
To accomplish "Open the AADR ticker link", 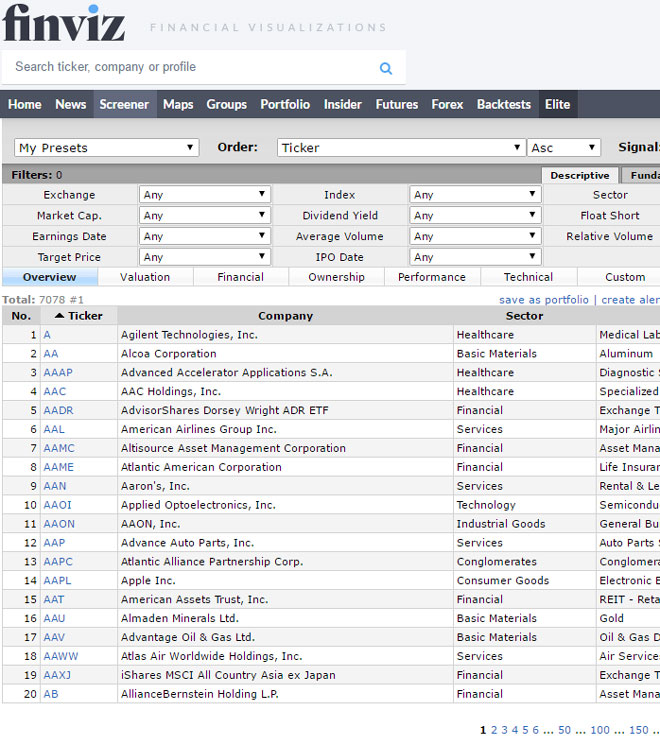I will click(x=58, y=410).
